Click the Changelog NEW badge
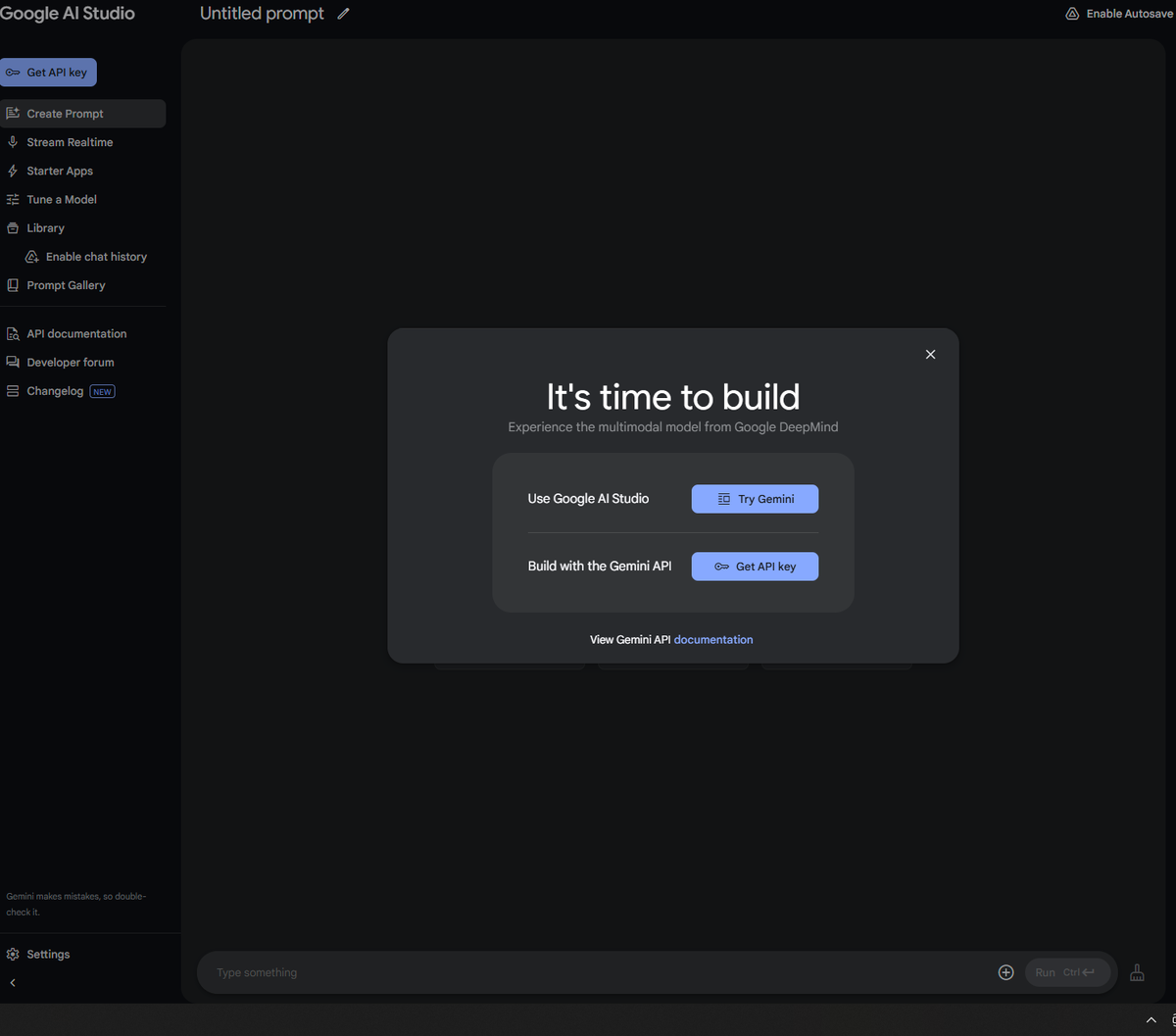 click(x=102, y=391)
